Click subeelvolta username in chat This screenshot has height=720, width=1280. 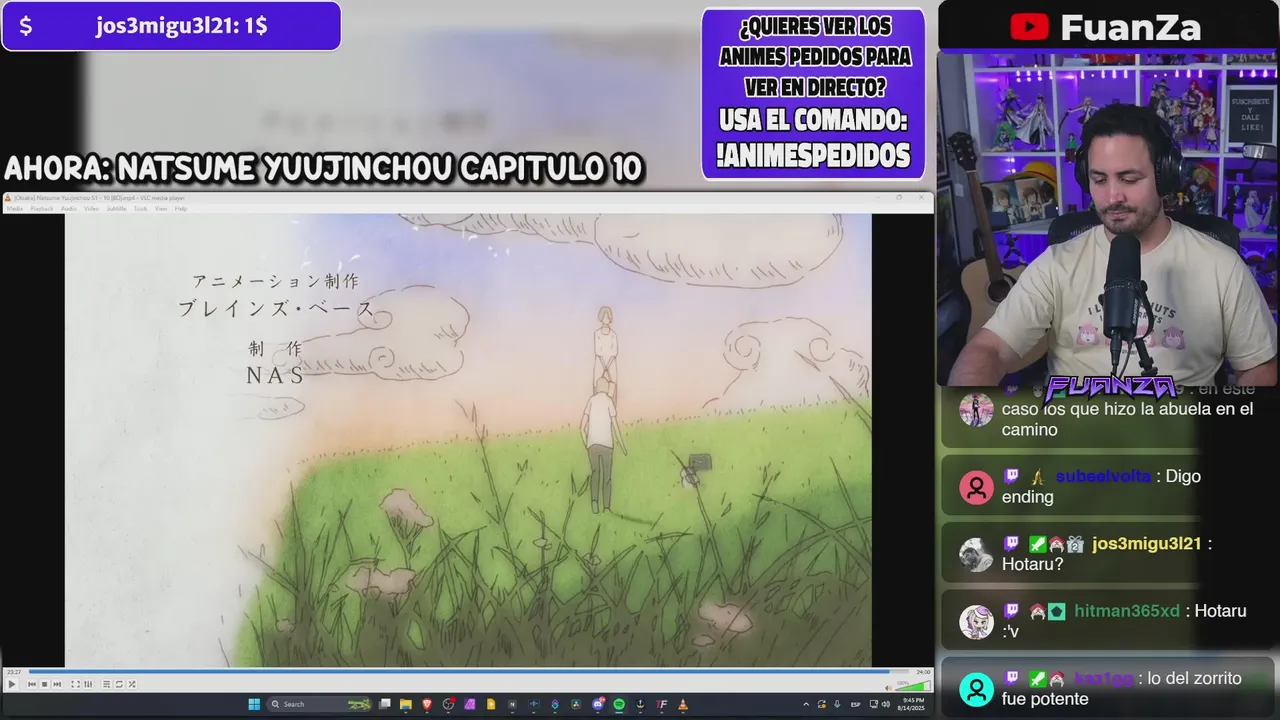click(1103, 477)
